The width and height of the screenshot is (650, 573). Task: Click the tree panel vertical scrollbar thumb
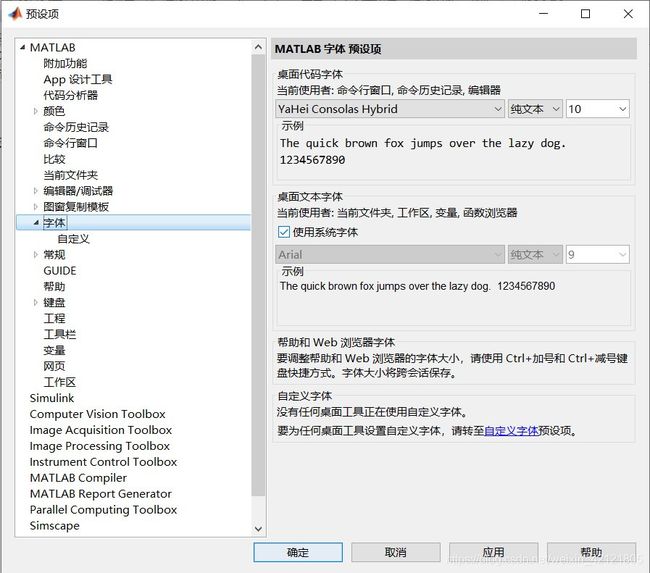point(258,275)
